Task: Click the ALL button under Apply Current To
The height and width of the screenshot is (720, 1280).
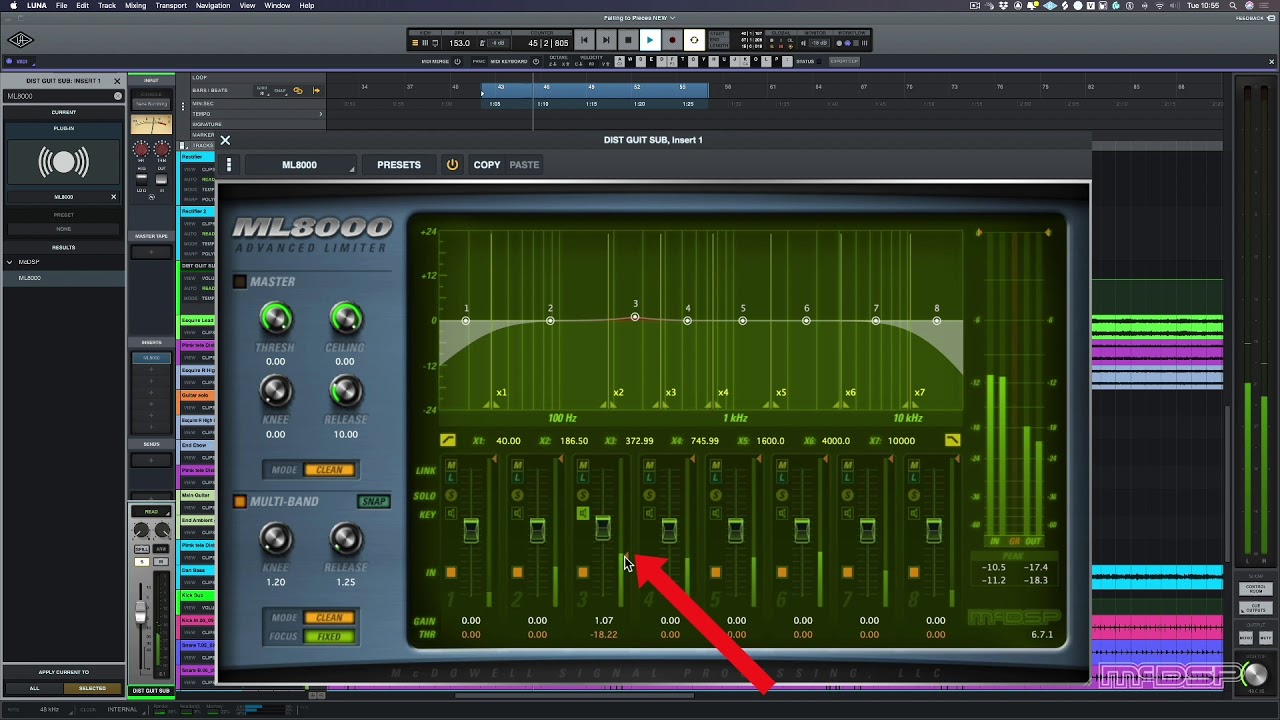Action: [x=34, y=688]
